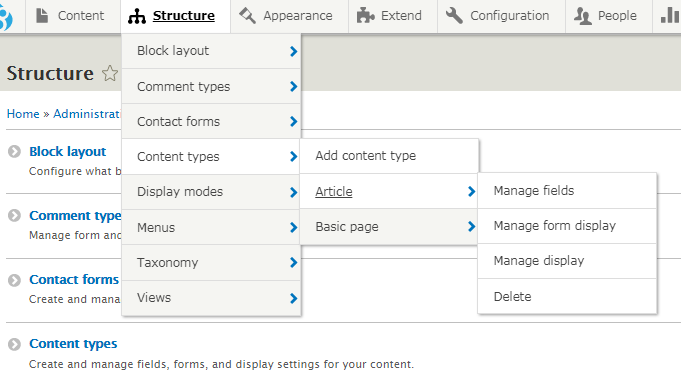Click the arrow bullet beside Block layout

tap(14, 152)
